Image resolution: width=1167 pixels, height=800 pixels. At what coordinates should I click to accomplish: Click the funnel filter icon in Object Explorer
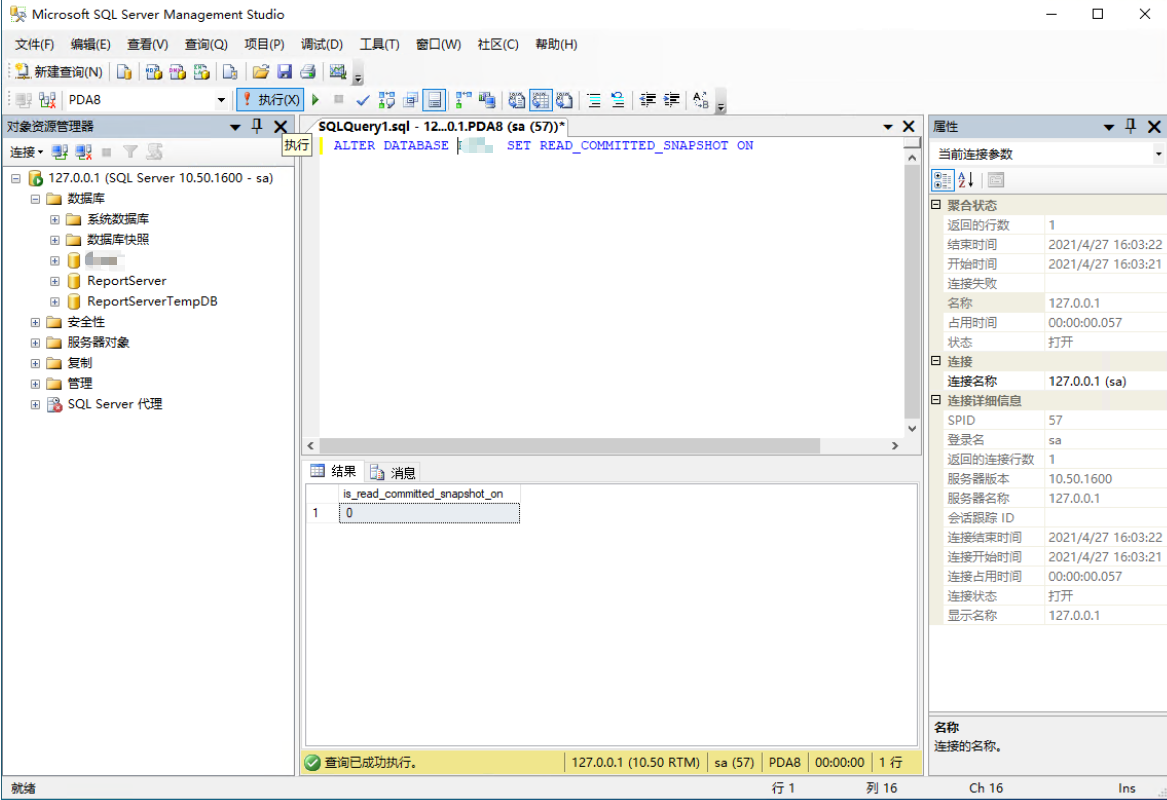point(130,152)
